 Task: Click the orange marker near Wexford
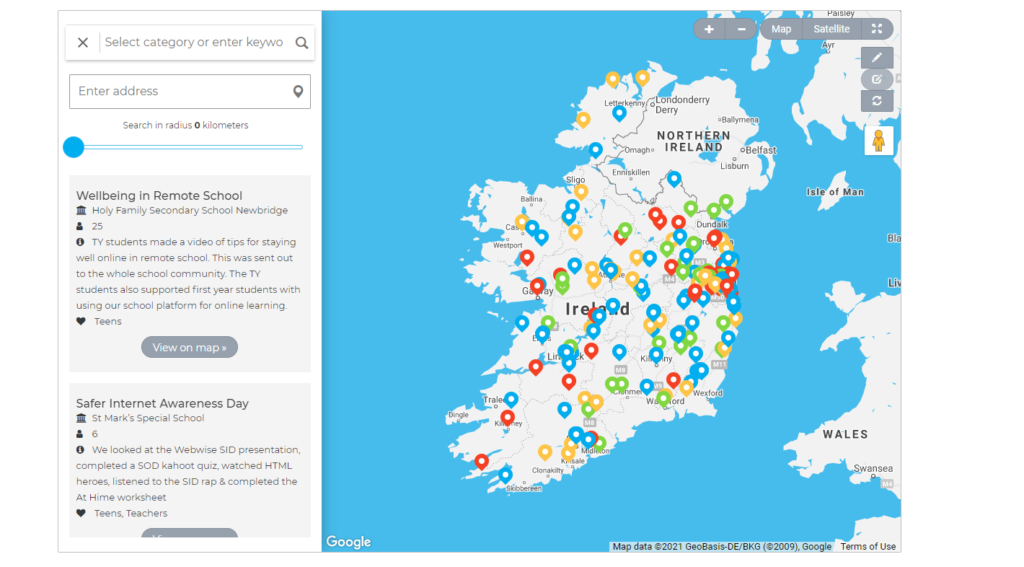coord(686,387)
